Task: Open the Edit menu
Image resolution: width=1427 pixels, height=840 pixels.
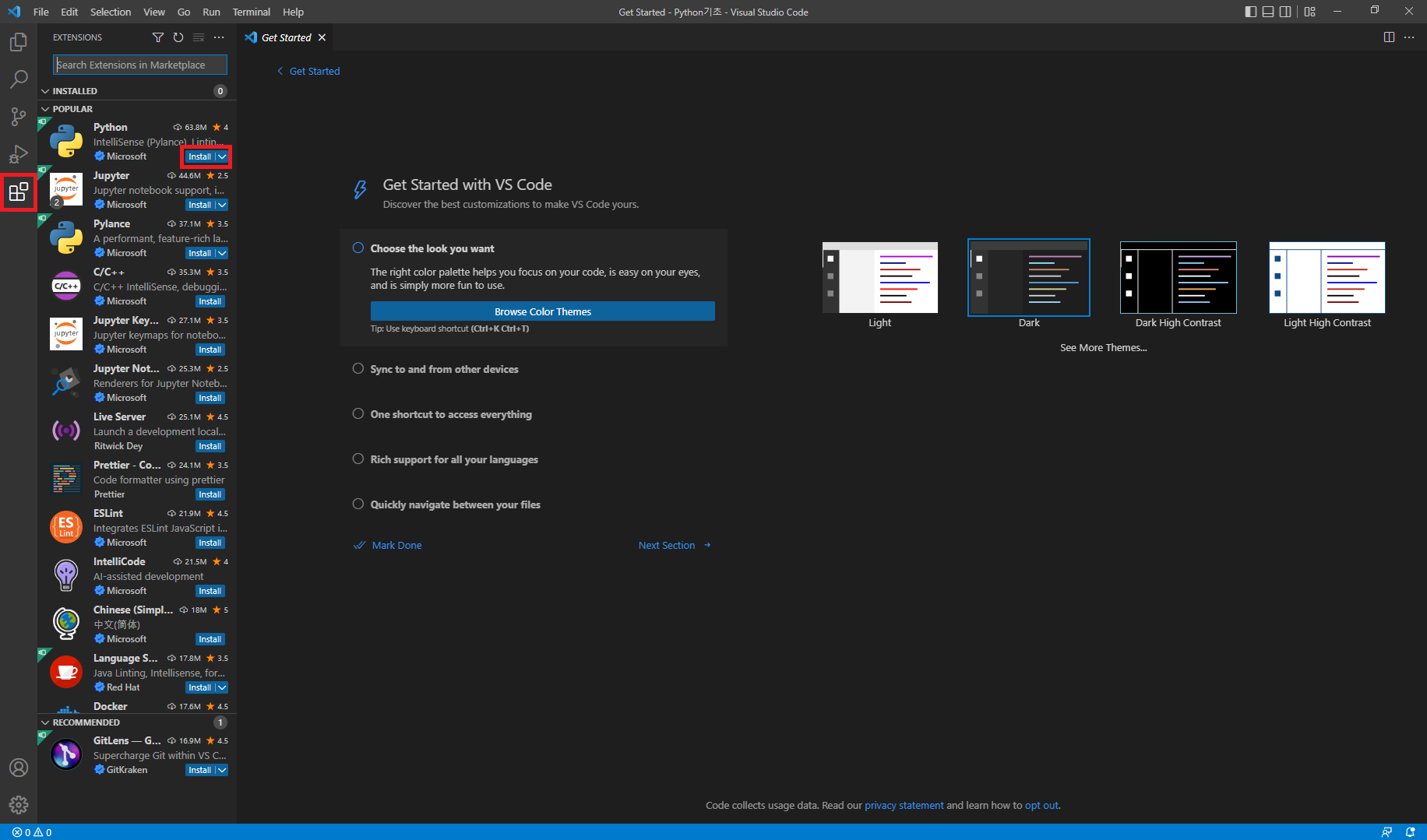Action: coord(69,12)
